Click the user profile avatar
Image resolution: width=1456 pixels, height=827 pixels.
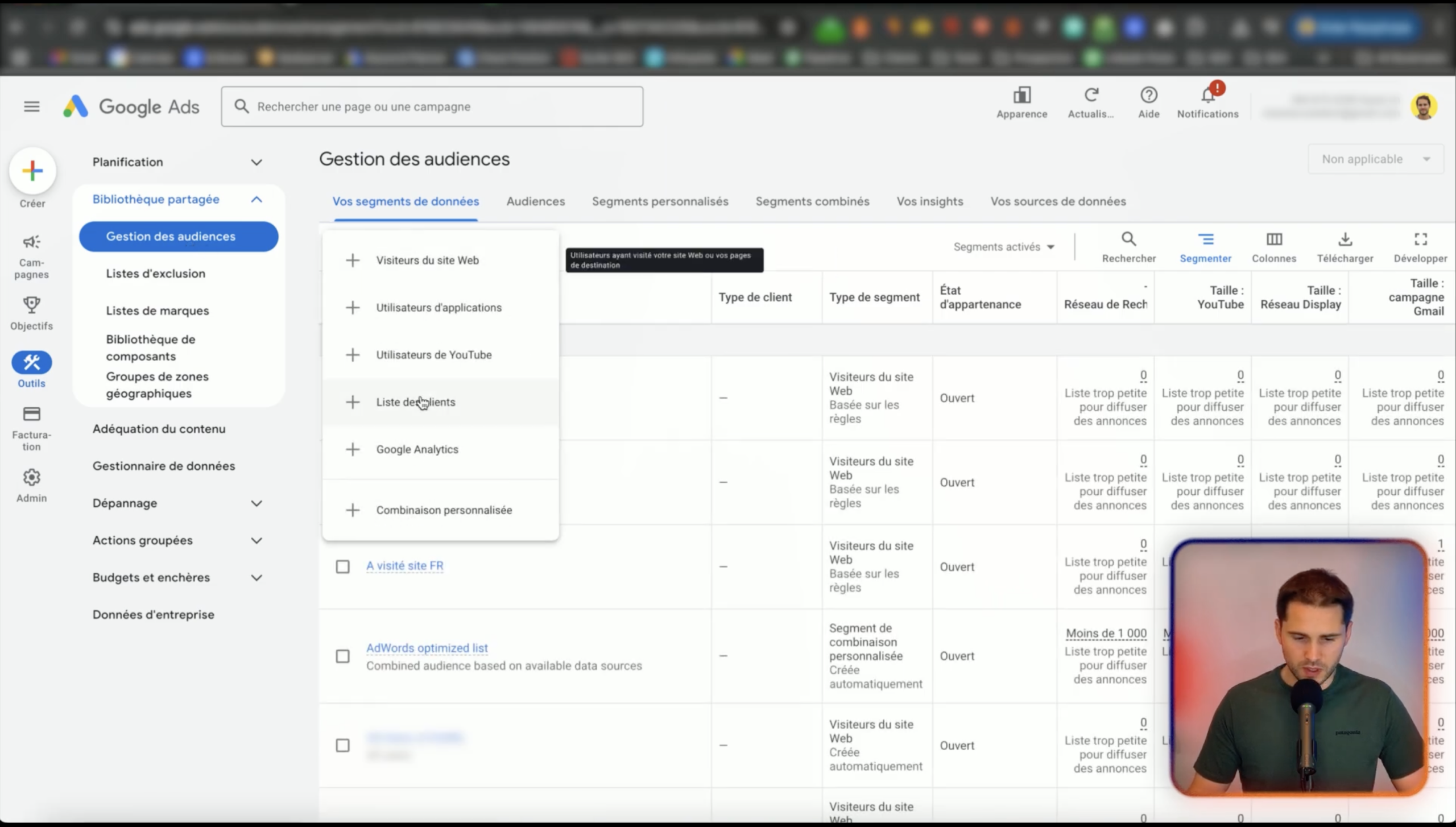[x=1424, y=106]
